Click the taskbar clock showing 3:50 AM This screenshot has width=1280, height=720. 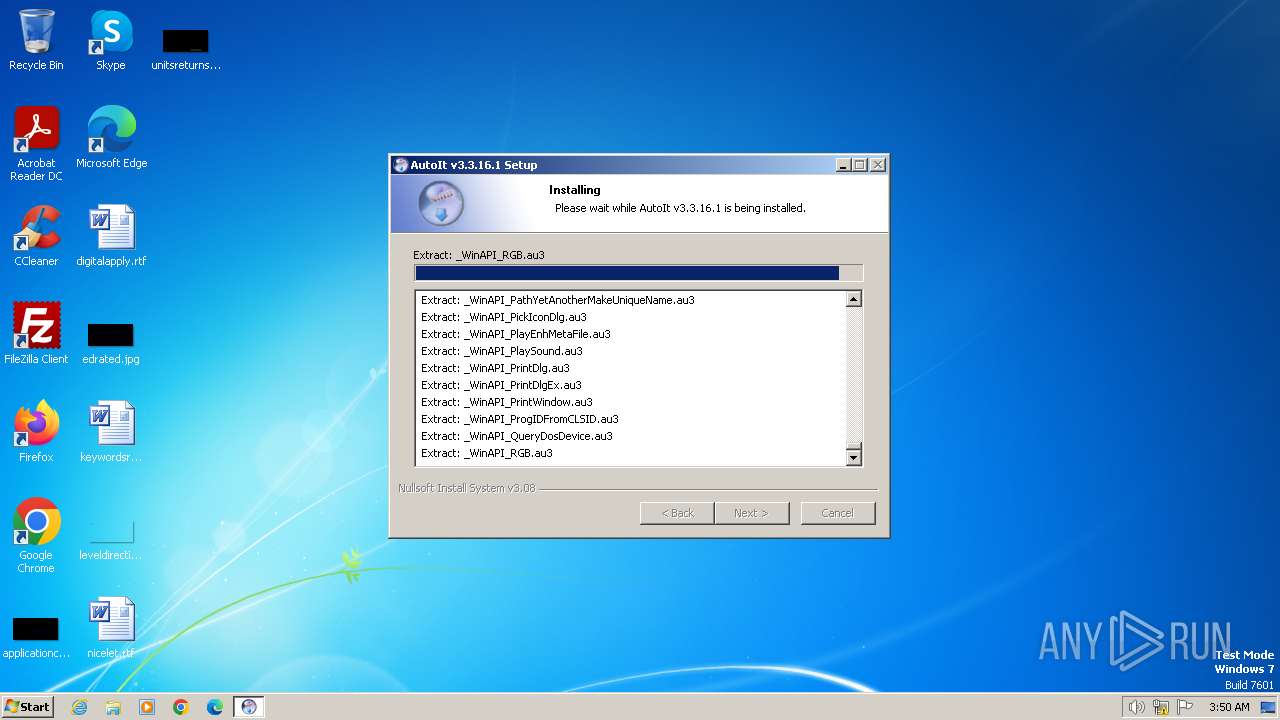[1229, 707]
